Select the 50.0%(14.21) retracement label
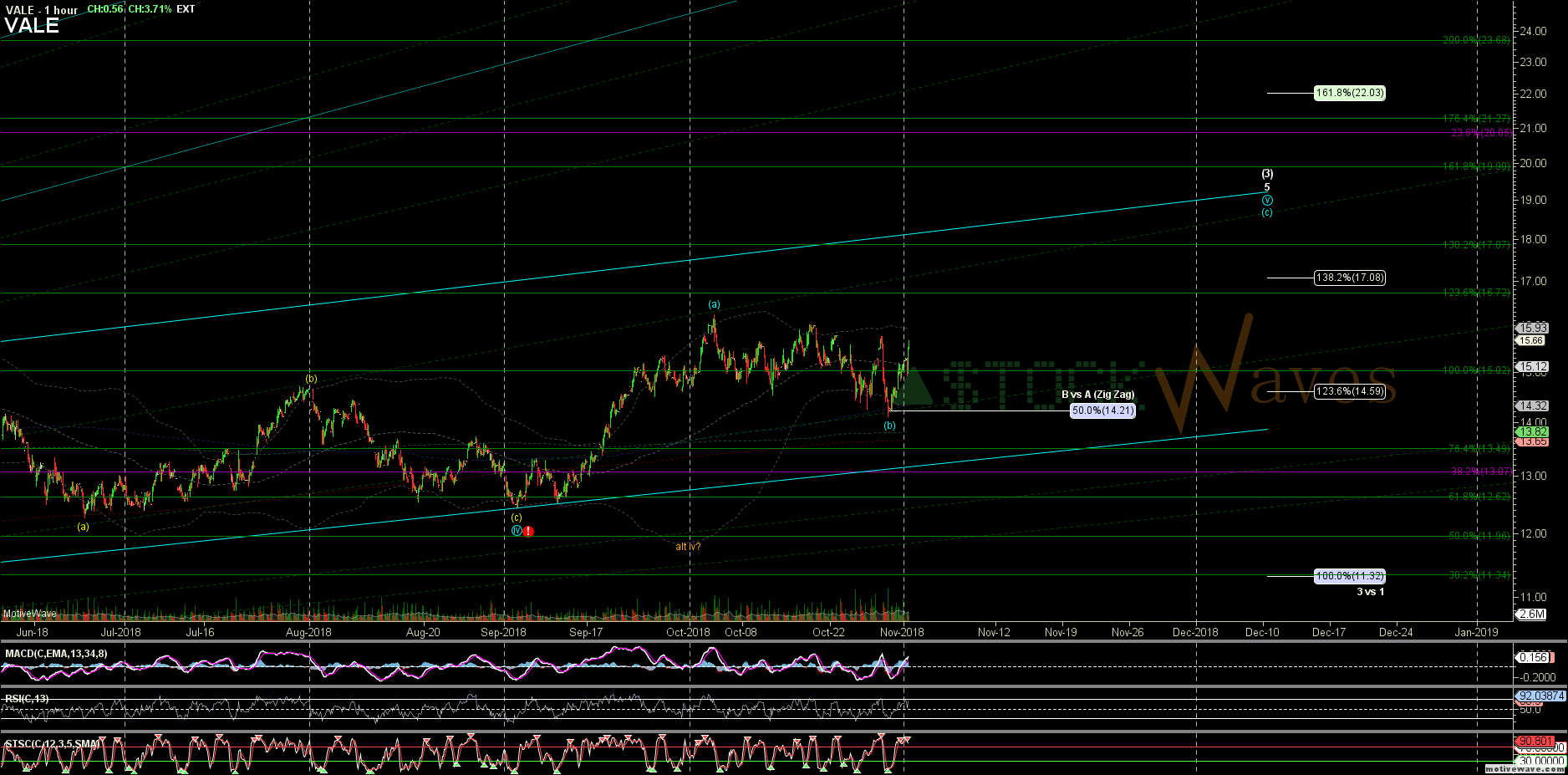This screenshot has height=775, width=1568. click(1103, 410)
